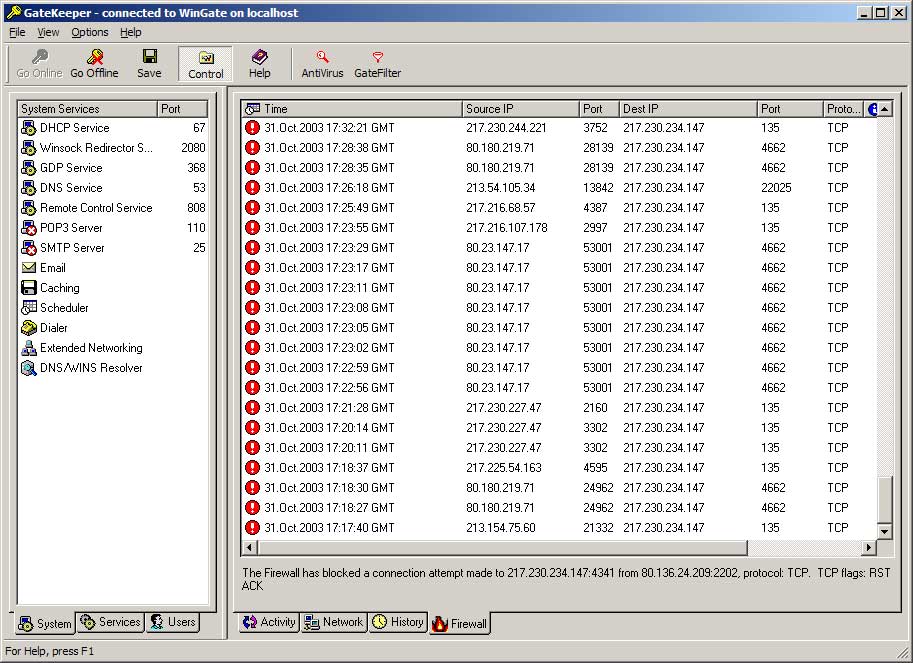Sort by the Time column header

point(352,109)
